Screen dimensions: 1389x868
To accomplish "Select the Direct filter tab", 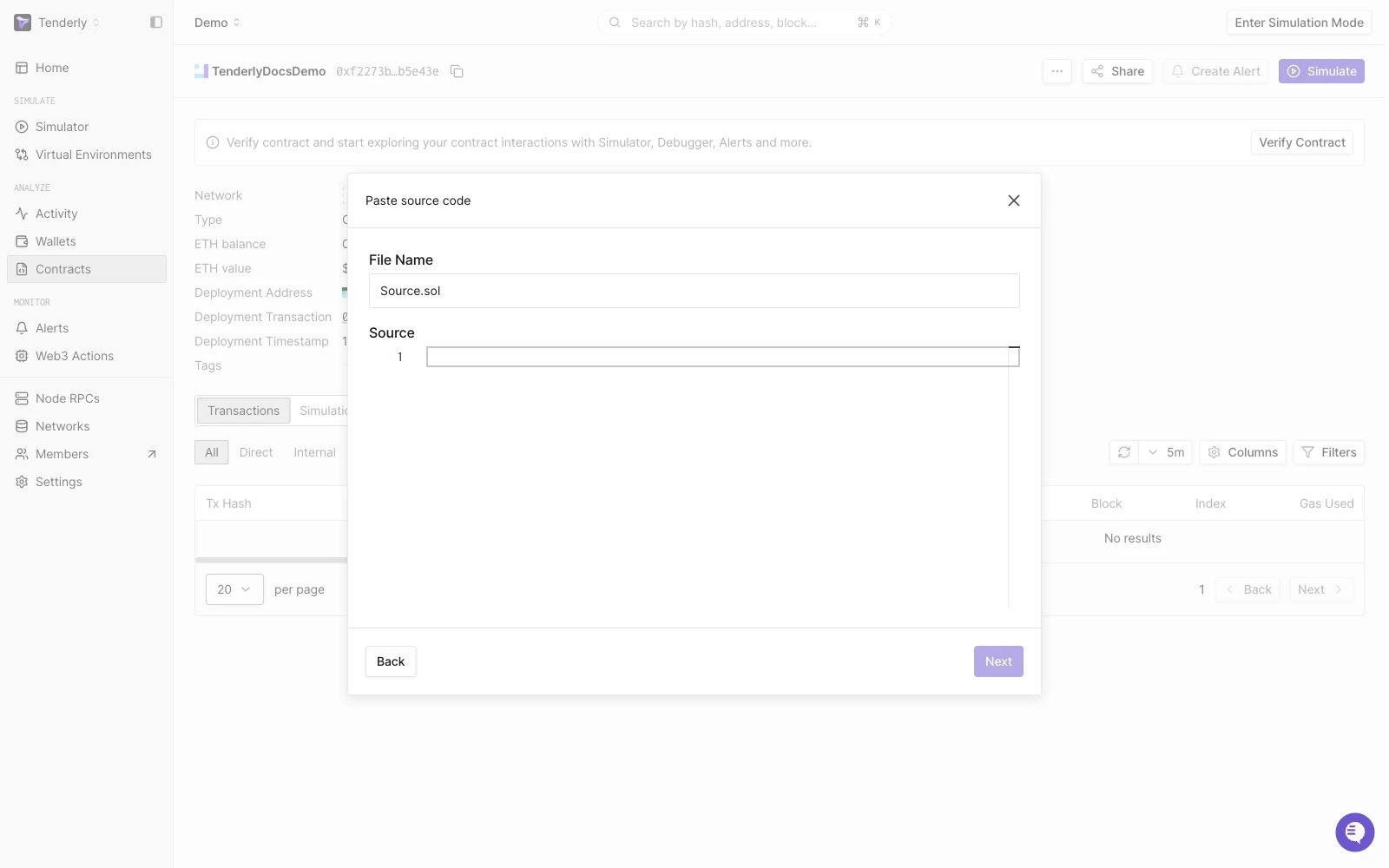I will click(256, 452).
